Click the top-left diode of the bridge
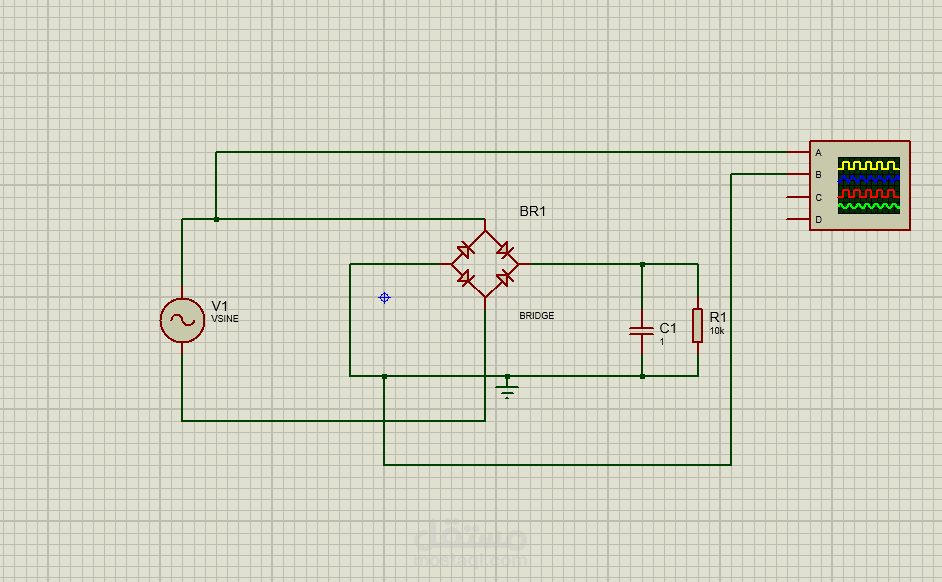Image resolution: width=942 pixels, height=582 pixels. pos(464,249)
